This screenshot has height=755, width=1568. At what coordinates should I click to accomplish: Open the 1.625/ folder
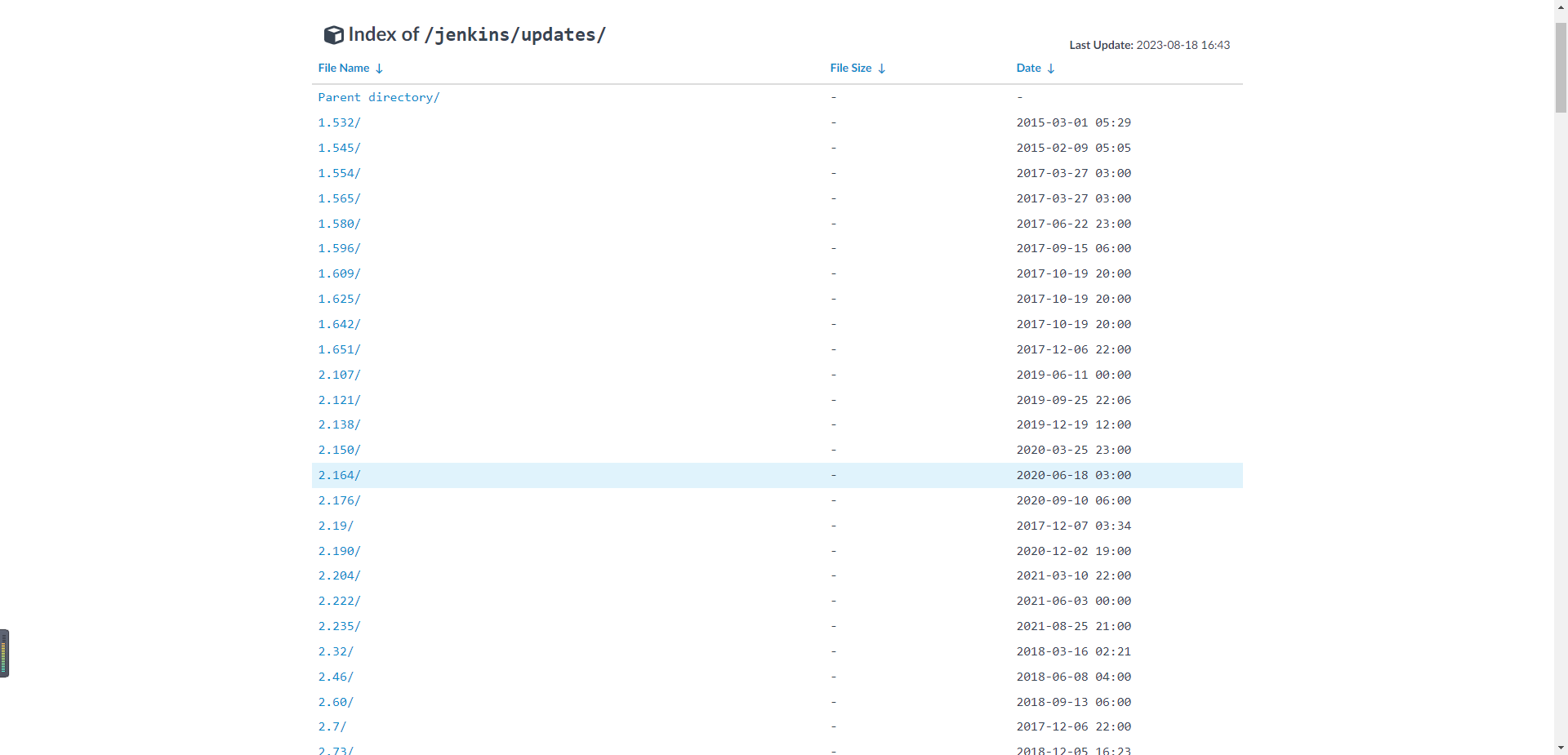(340, 299)
